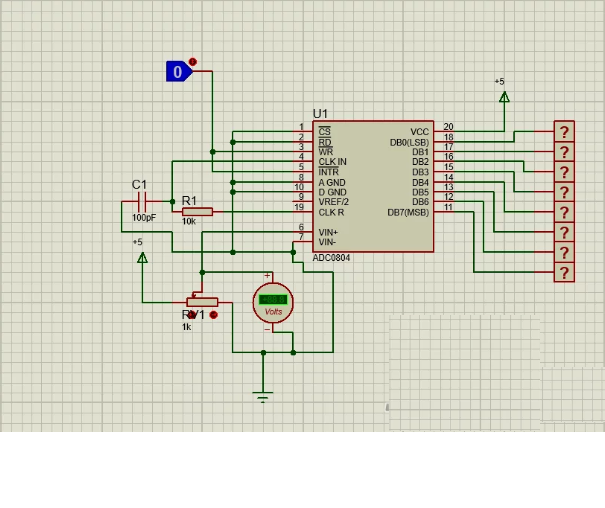Select the logic probe wired to DB2
Screen dimensions: 605x508
pos(564,172)
